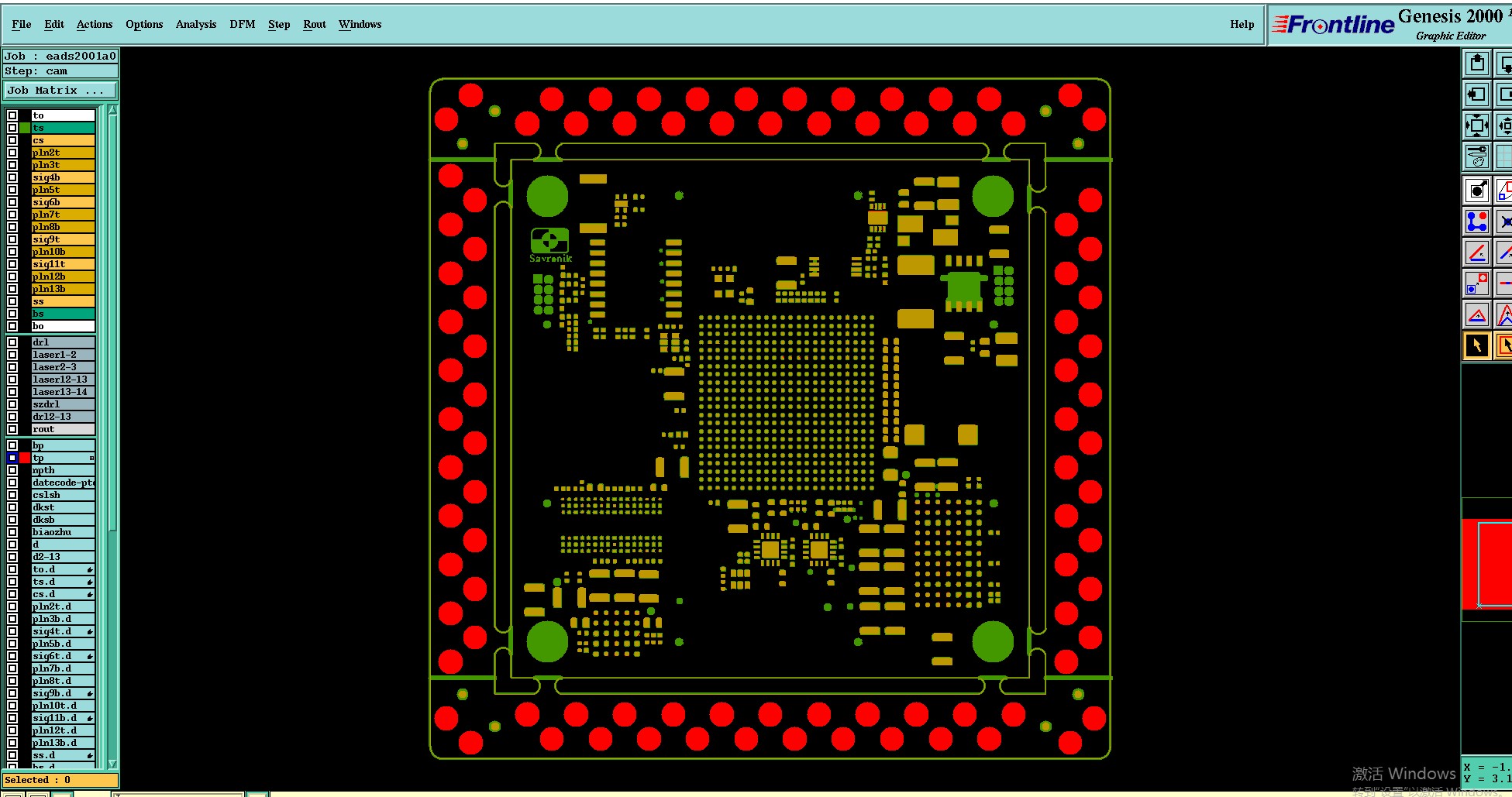Open the Help menu
Viewport: 1512px width, 797px height.
(x=1242, y=24)
